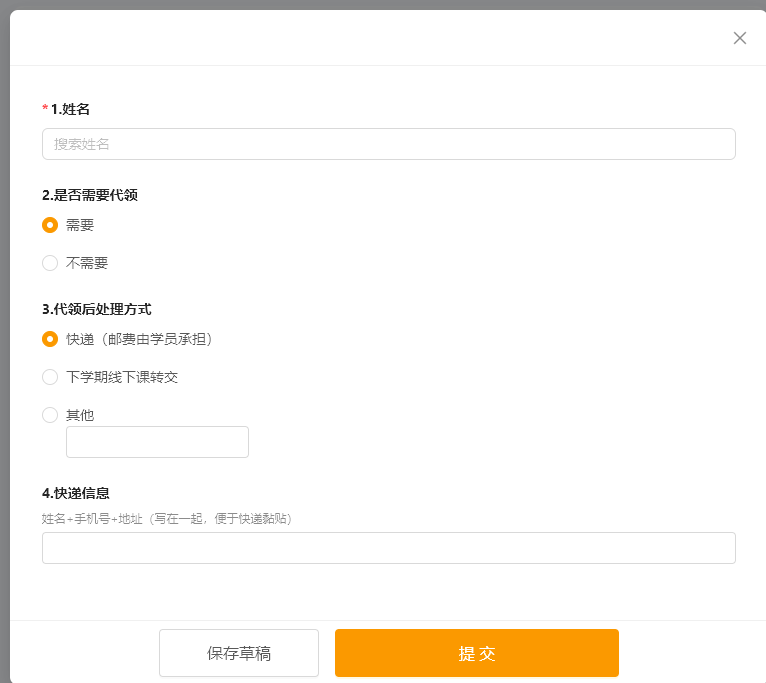The image size is (766, 683).
Task: Select the 需要 radio option
Action: coord(50,225)
